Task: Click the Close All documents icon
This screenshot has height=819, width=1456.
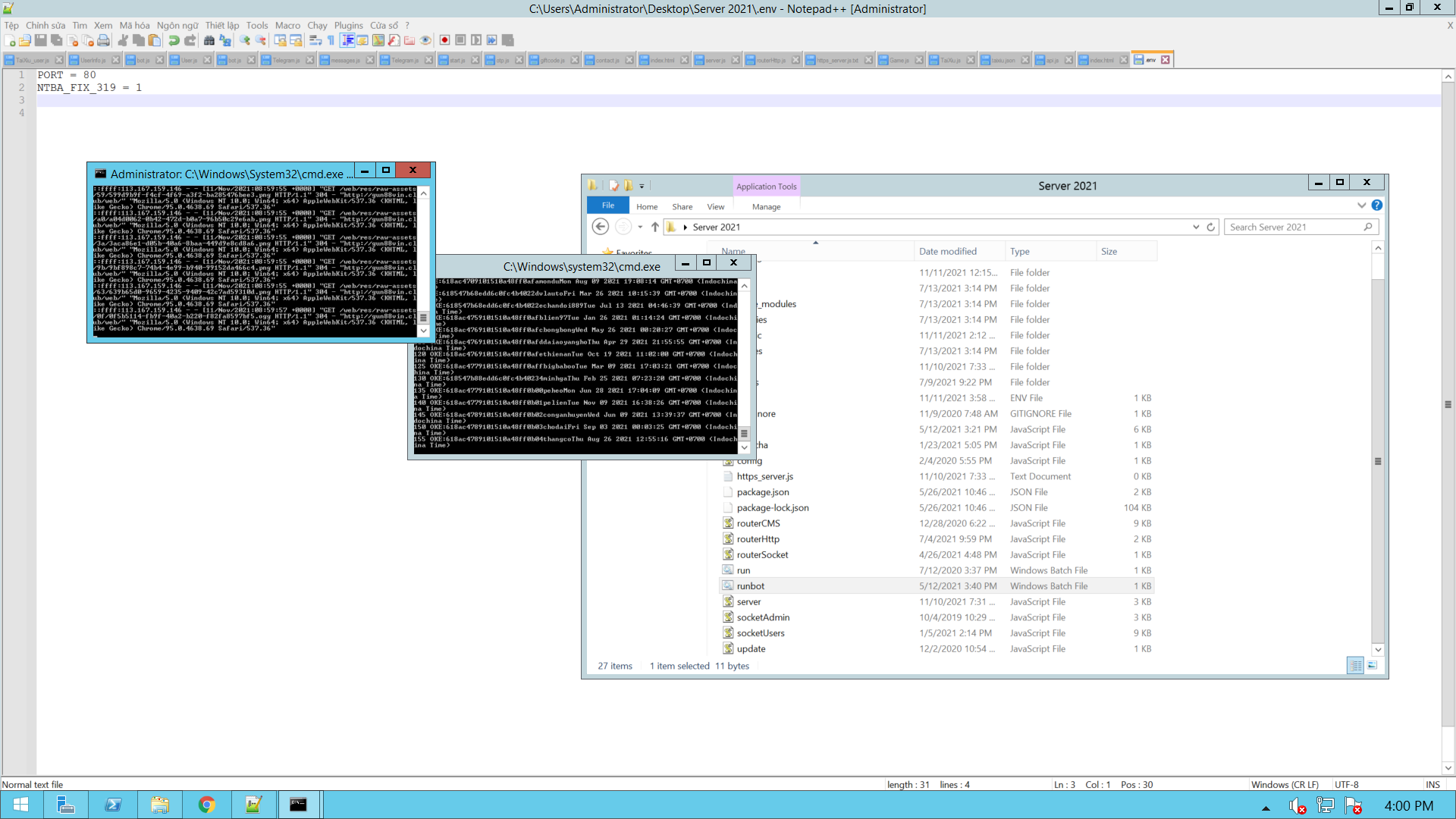Action: tap(89, 40)
